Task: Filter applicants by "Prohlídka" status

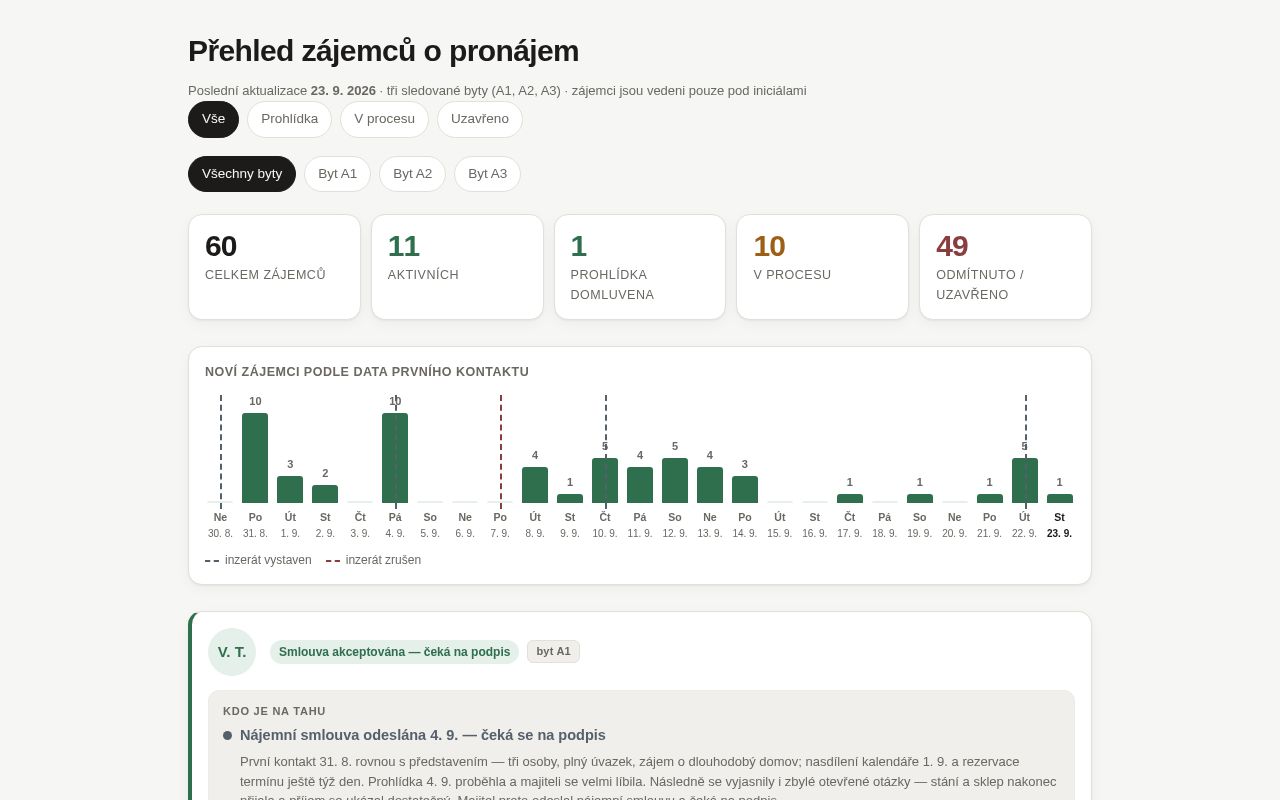Action: pyautogui.click(x=289, y=119)
